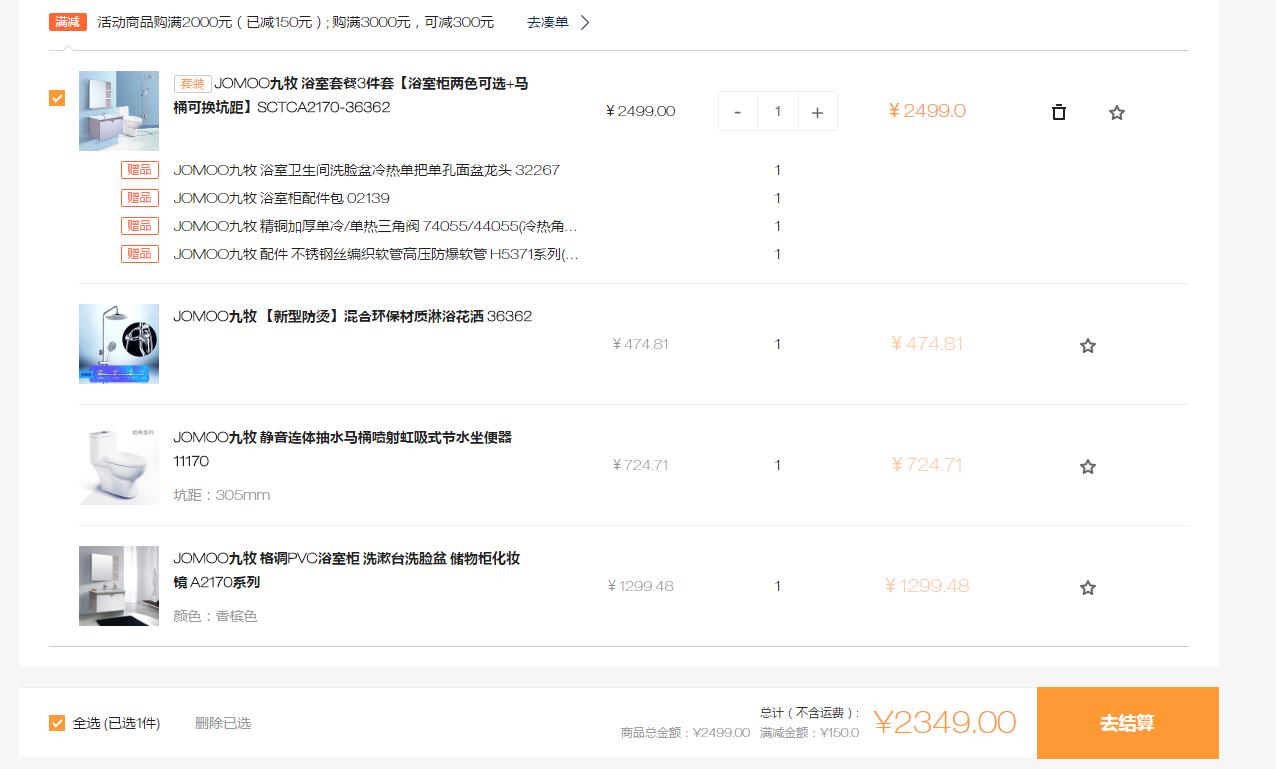Click the 赠品 tag beside 三角阀

pos(140,226)
